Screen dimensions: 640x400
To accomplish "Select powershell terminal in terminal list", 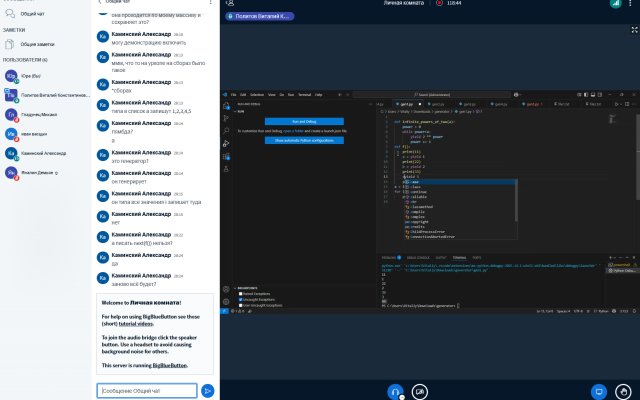I will coord(622,265).
